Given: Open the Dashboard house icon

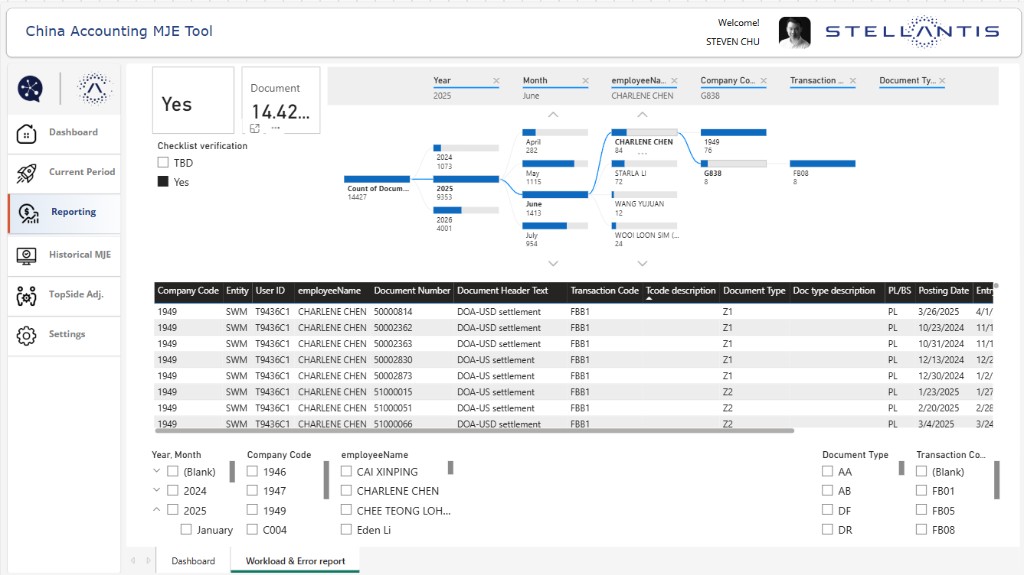Looking at the screenshot, I should click(x=26, y=133).
